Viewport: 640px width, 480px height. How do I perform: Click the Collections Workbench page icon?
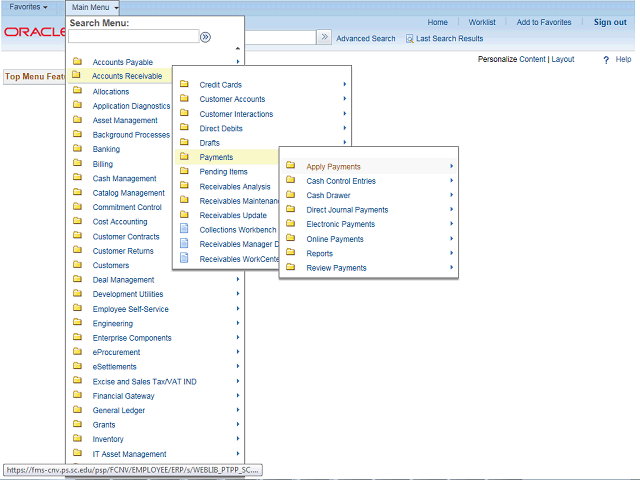(183, 230)
